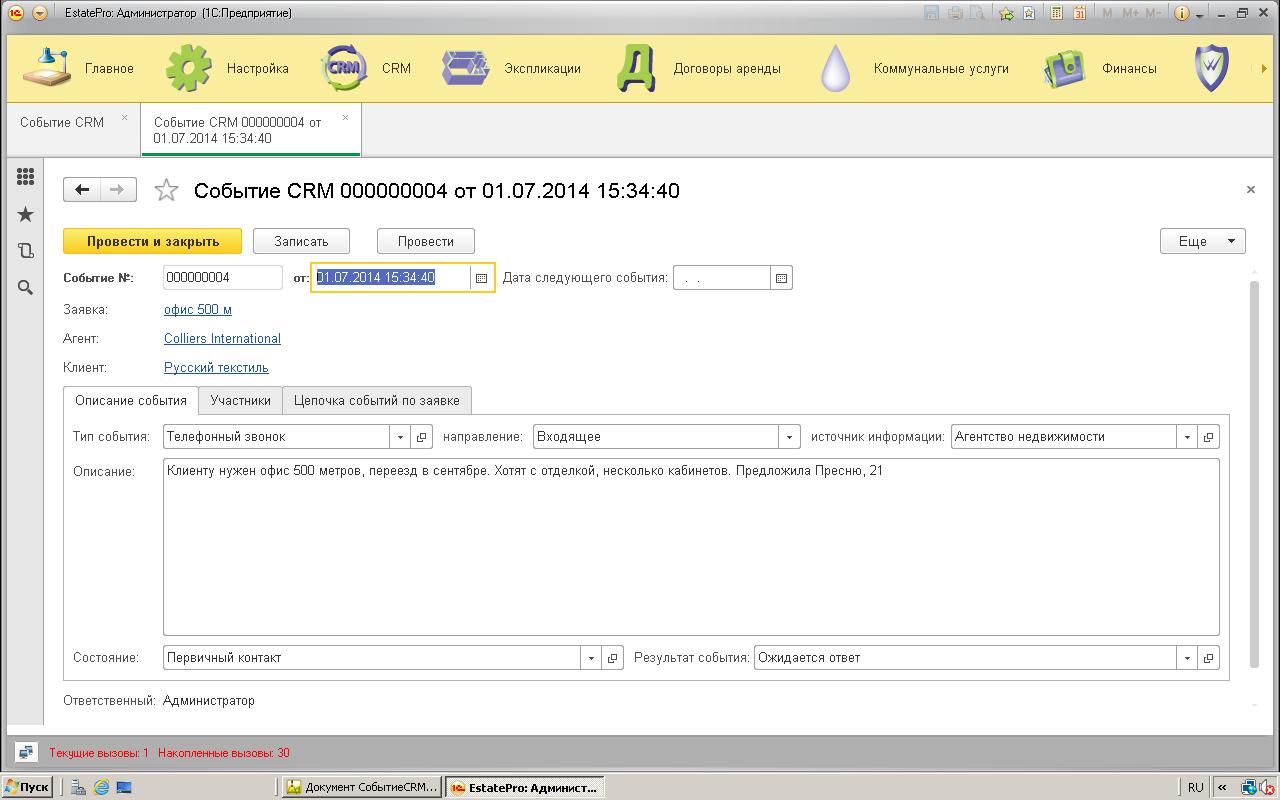The image size is (1280, 800).
Task: Close the Событие CRM 000000004 tab
Action: [345, 117]
